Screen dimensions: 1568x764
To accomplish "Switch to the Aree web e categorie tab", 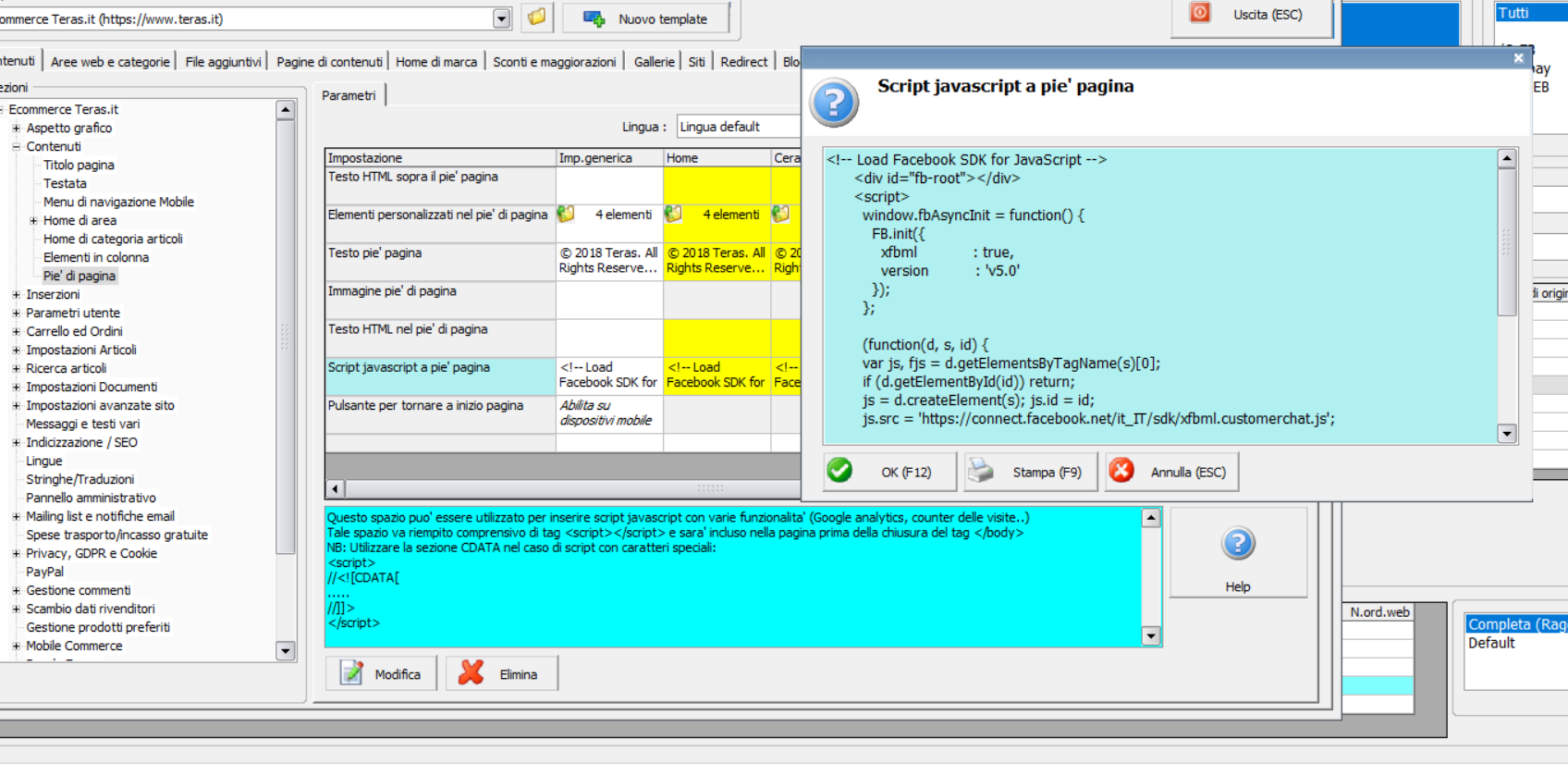I will (x=110, y=62).
